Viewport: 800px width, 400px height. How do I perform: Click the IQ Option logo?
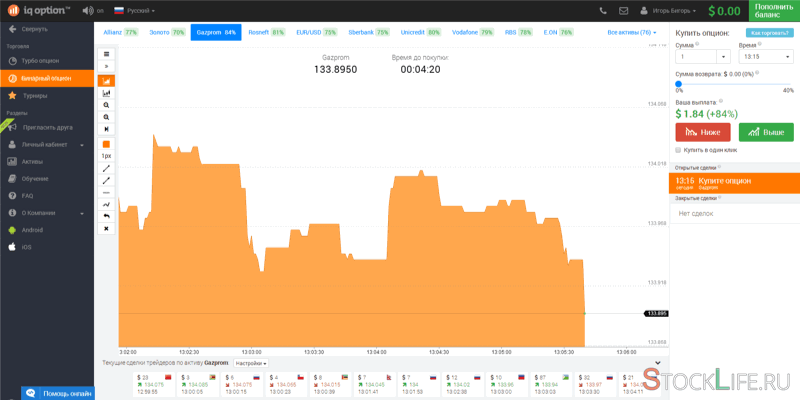39,10
